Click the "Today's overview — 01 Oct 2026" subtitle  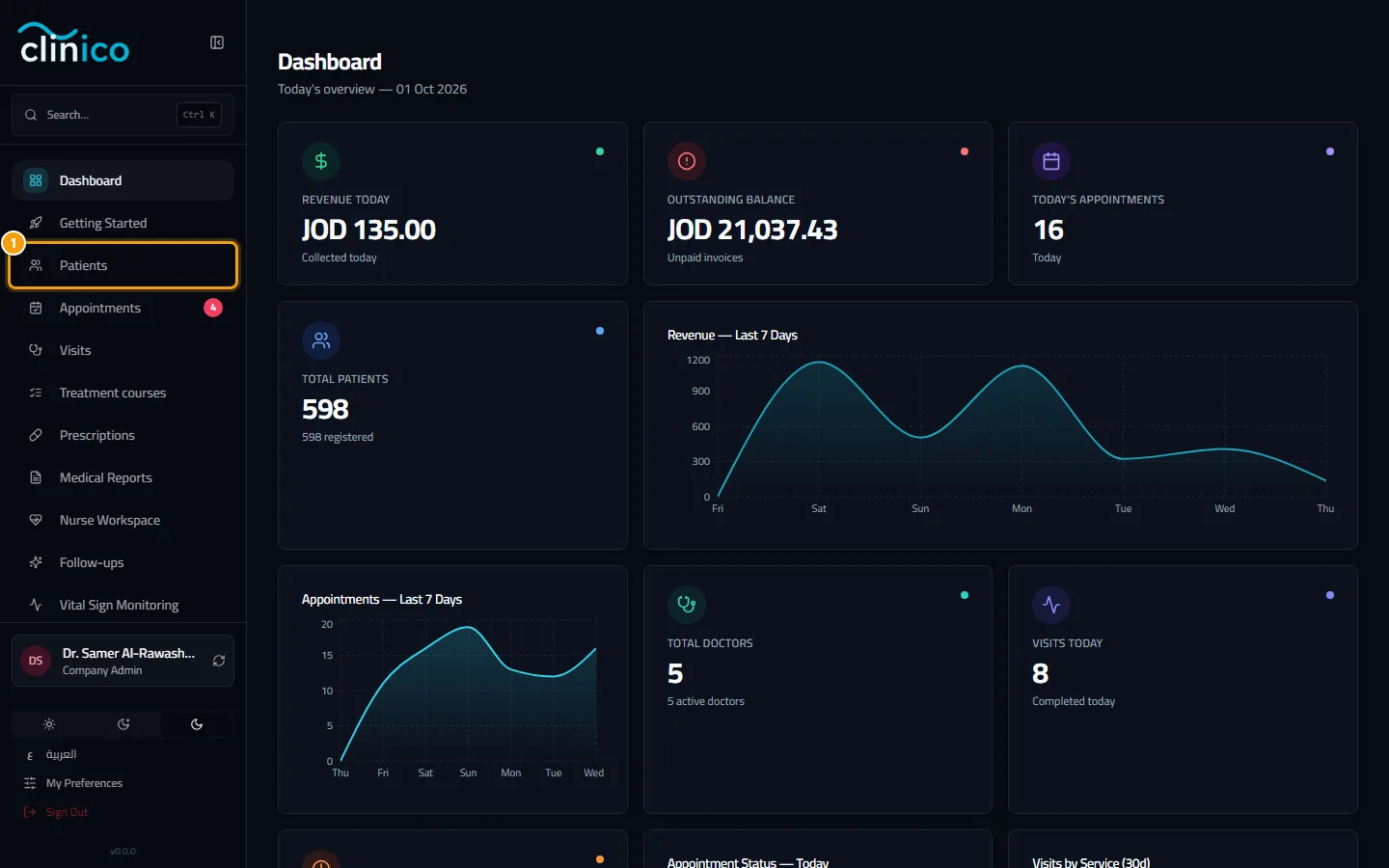tap(372, 89)
